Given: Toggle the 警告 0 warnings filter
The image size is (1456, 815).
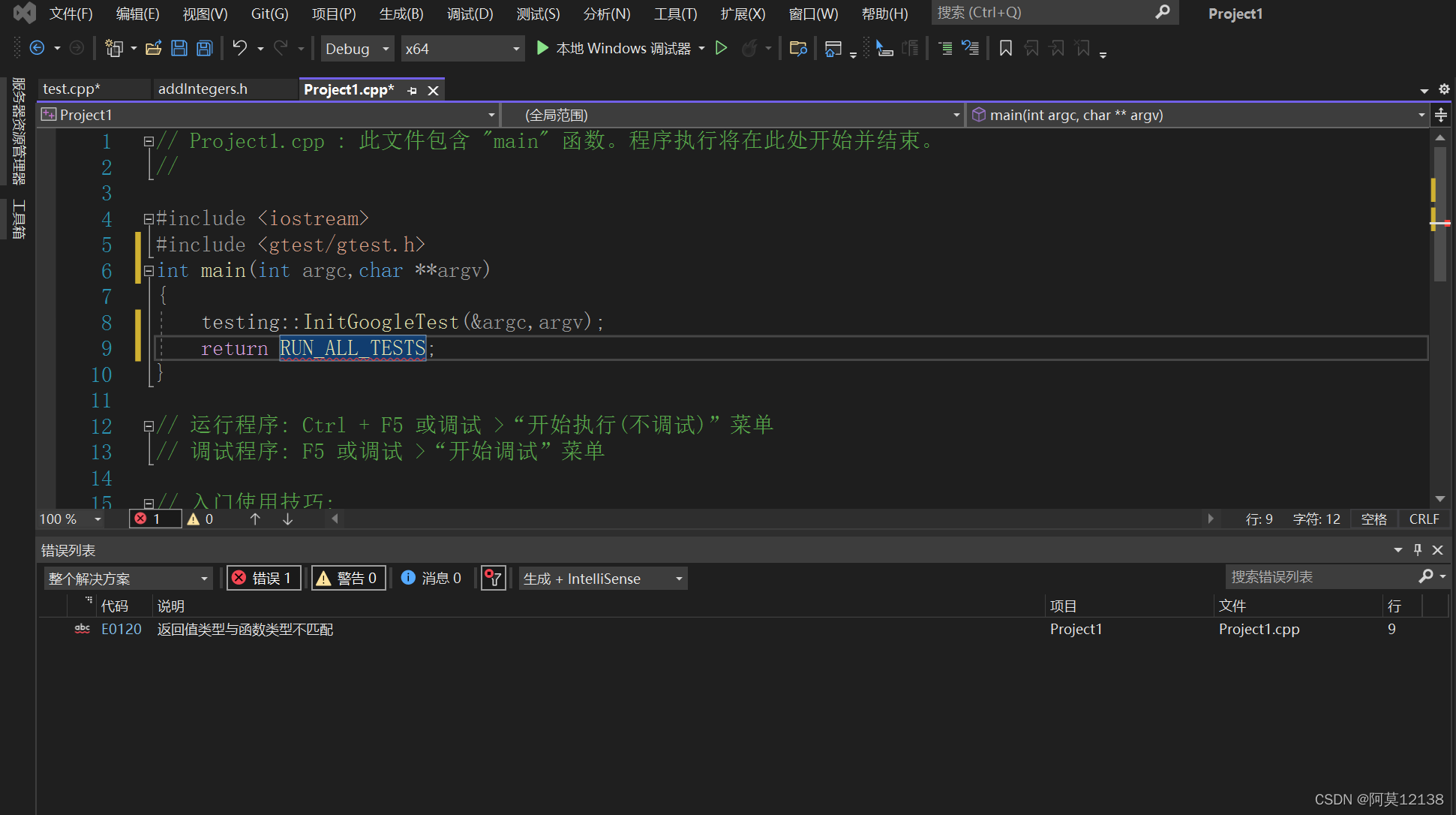Looking at the screenshot, I should pyautogui.click(x=348, y=579).
